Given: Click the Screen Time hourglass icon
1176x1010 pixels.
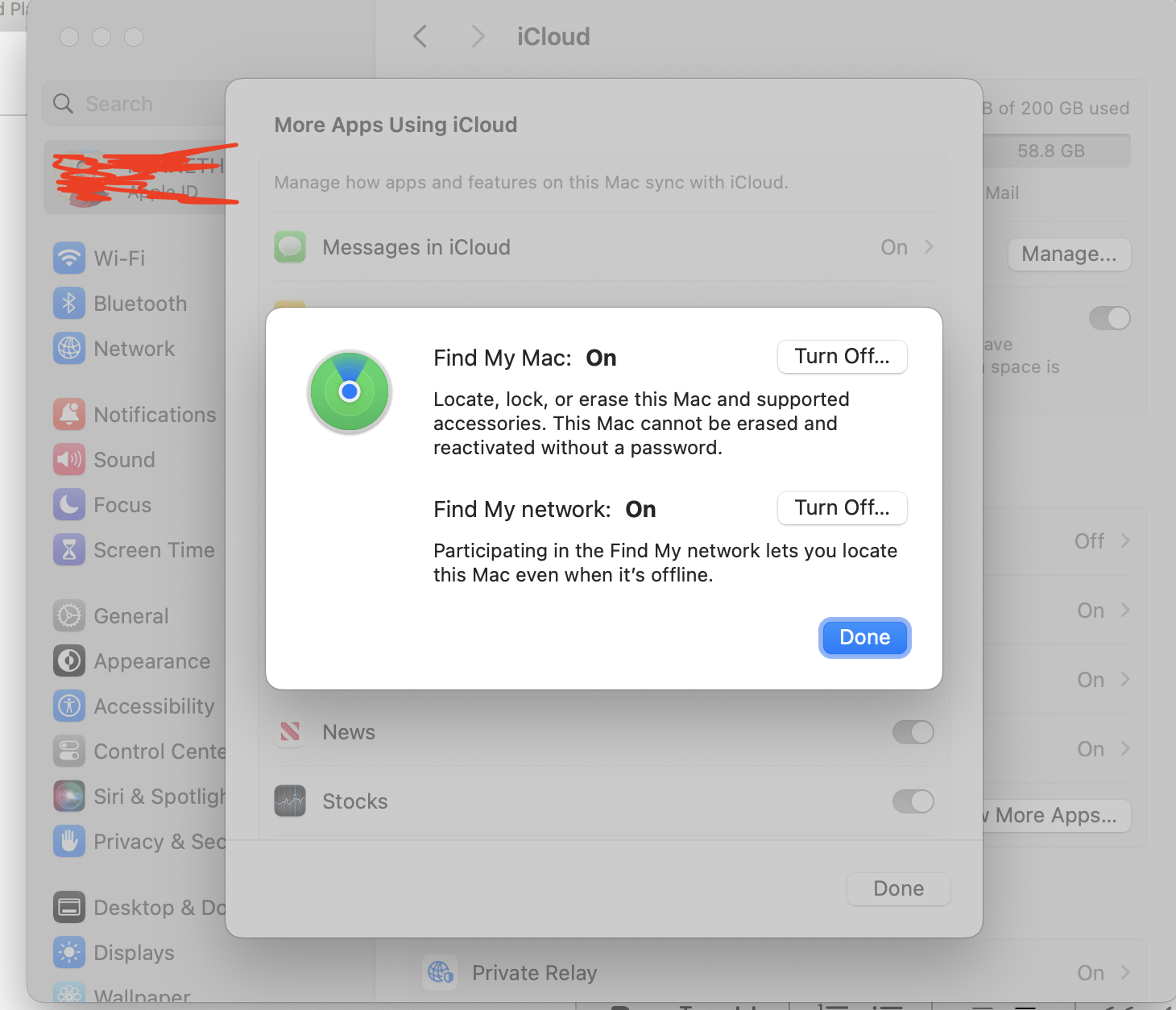Looking at the screenshot, I should pyautogui.click(x=69, y=550).
